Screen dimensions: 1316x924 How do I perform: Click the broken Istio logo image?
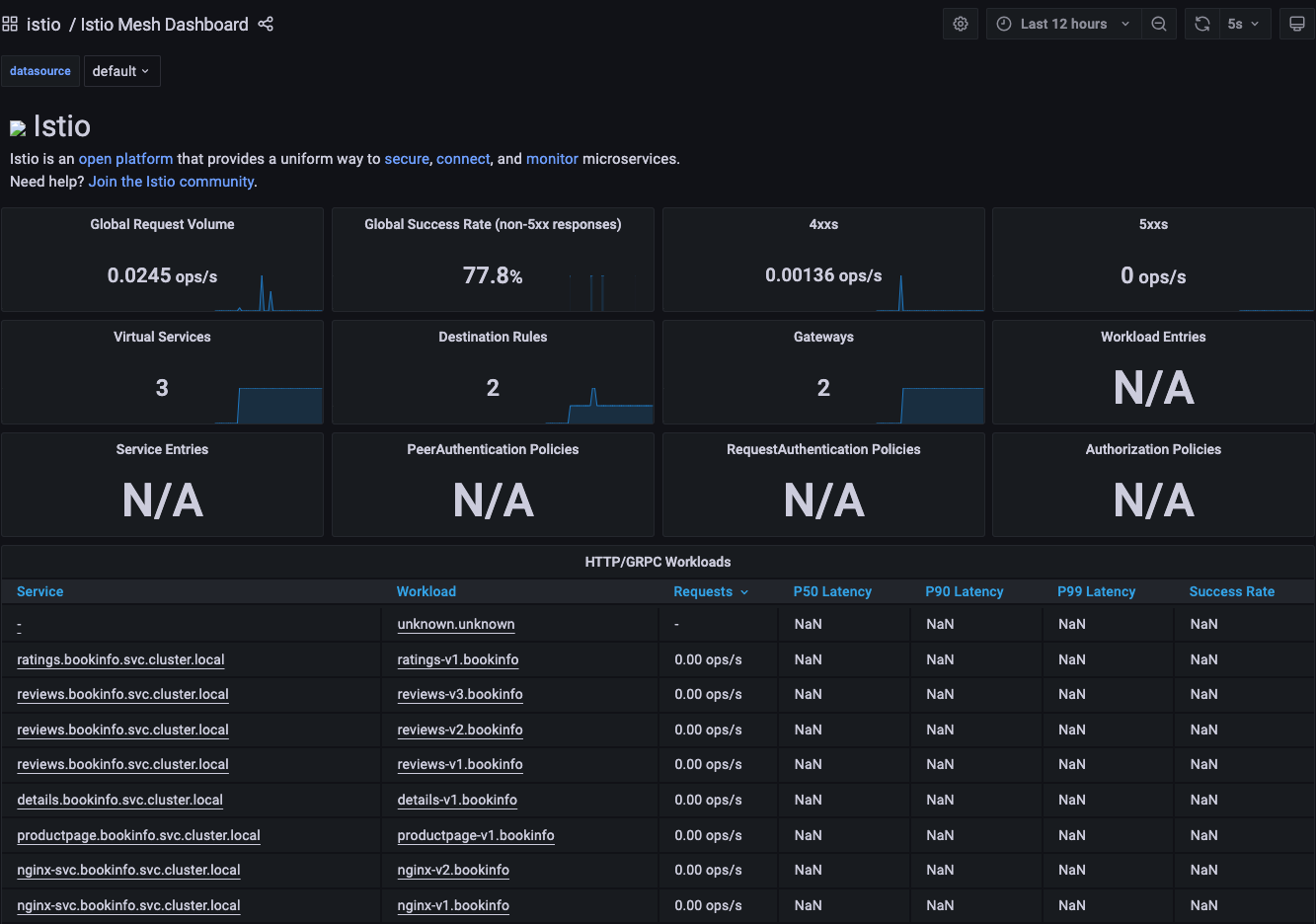tap(18, 128)
